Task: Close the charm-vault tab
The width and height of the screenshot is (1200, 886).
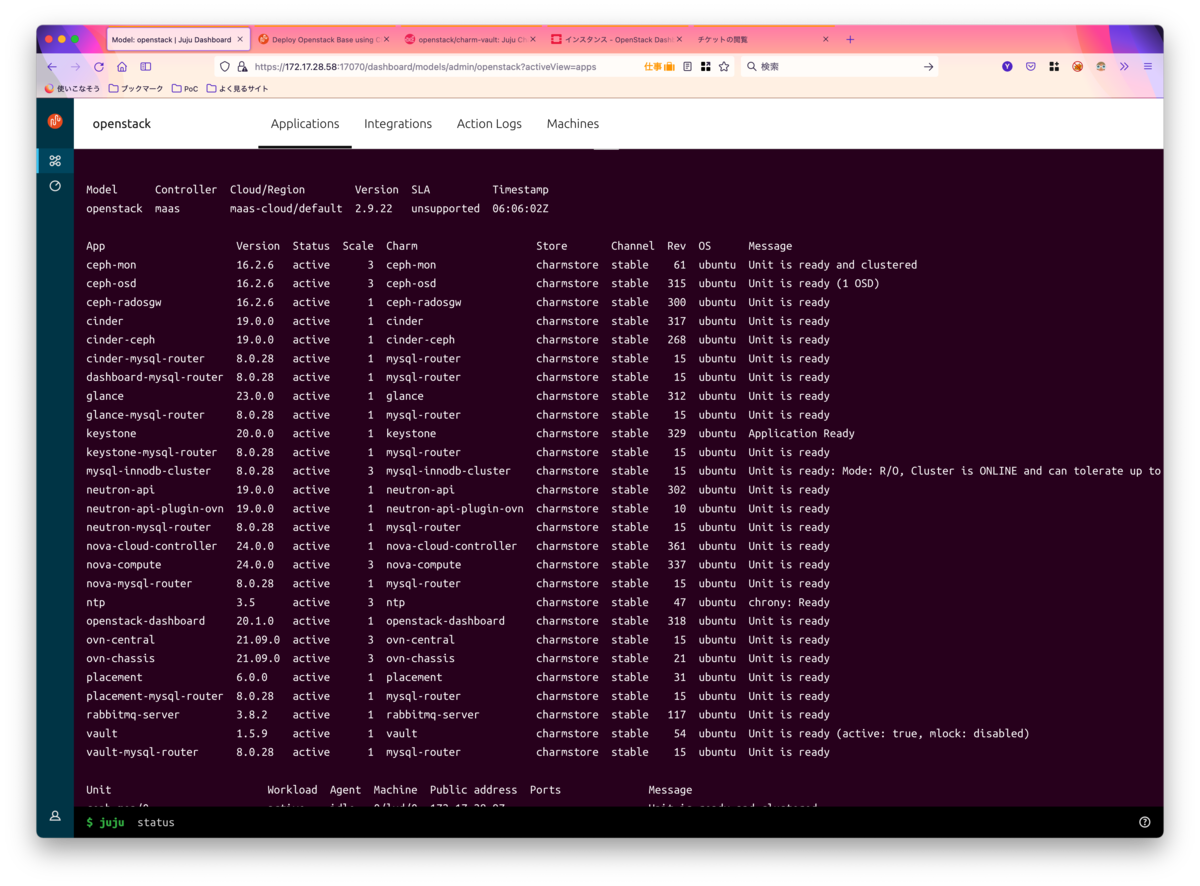Action: click(x=533, y=40)
